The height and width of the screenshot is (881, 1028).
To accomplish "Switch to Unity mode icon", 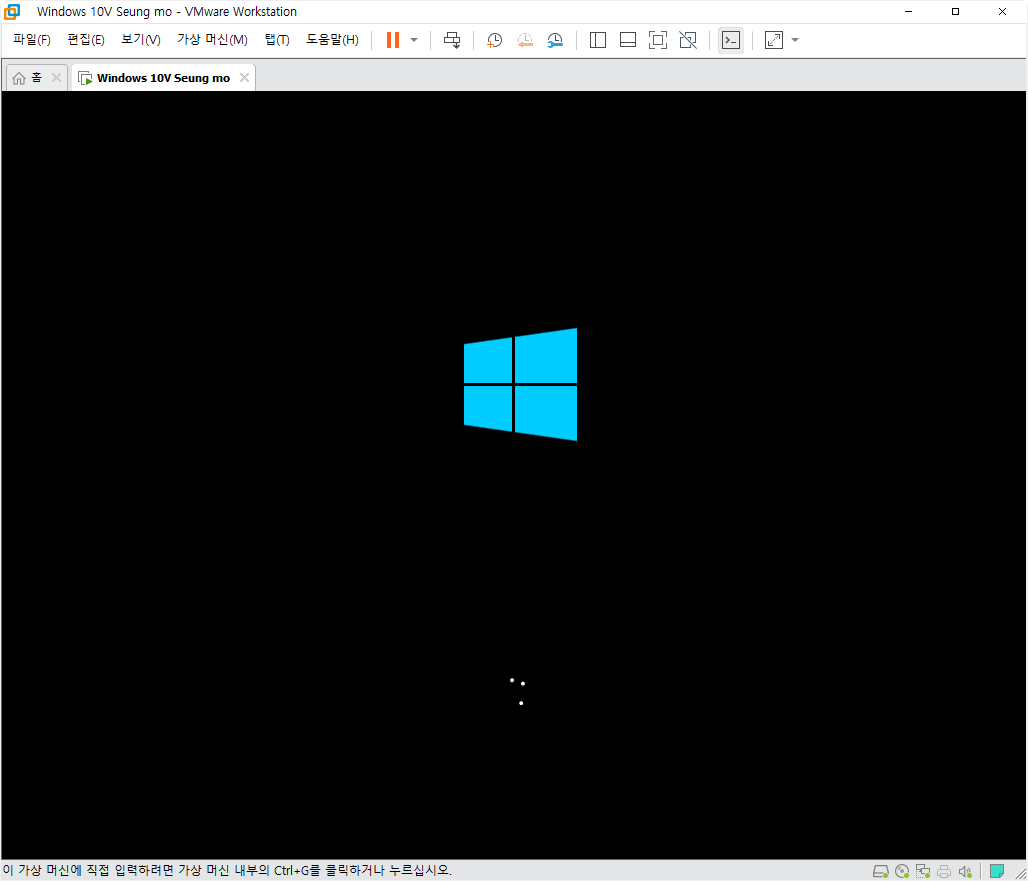I will (x=688, y=40).
